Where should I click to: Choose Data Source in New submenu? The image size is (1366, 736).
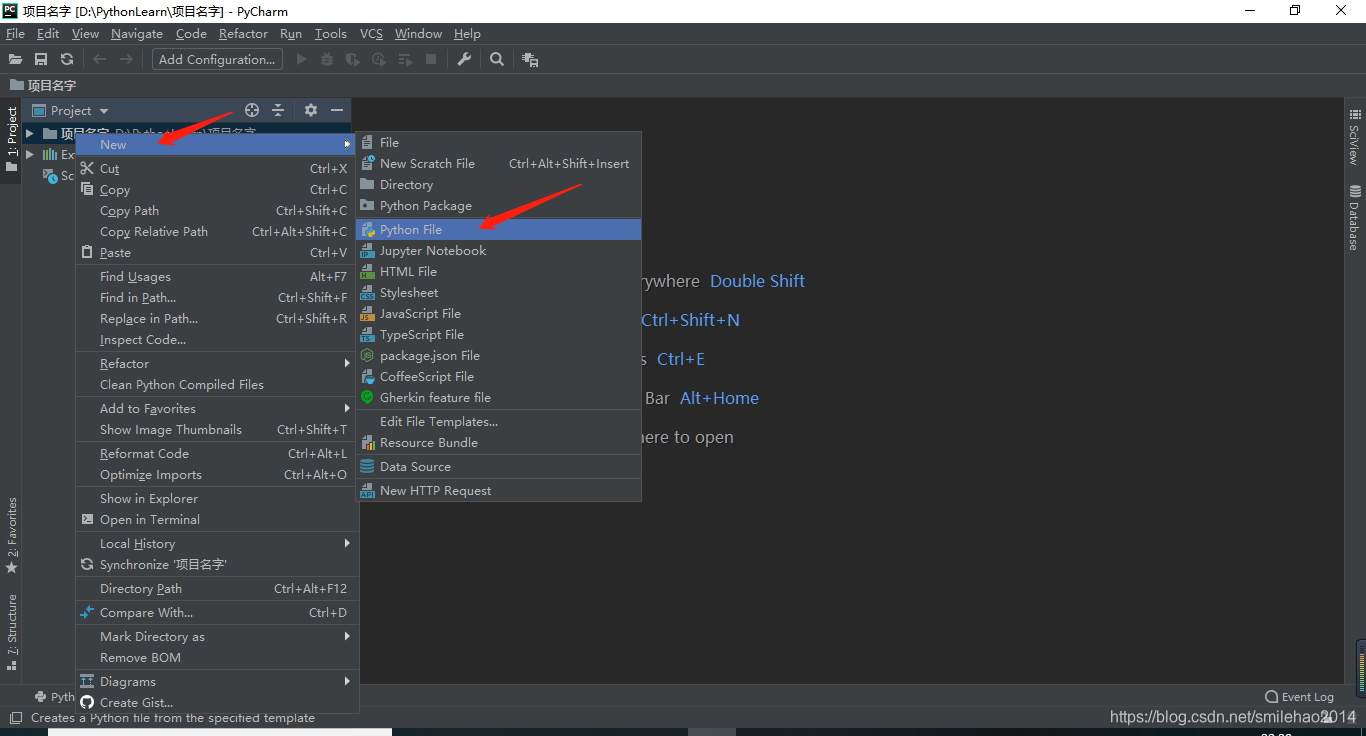498,466
